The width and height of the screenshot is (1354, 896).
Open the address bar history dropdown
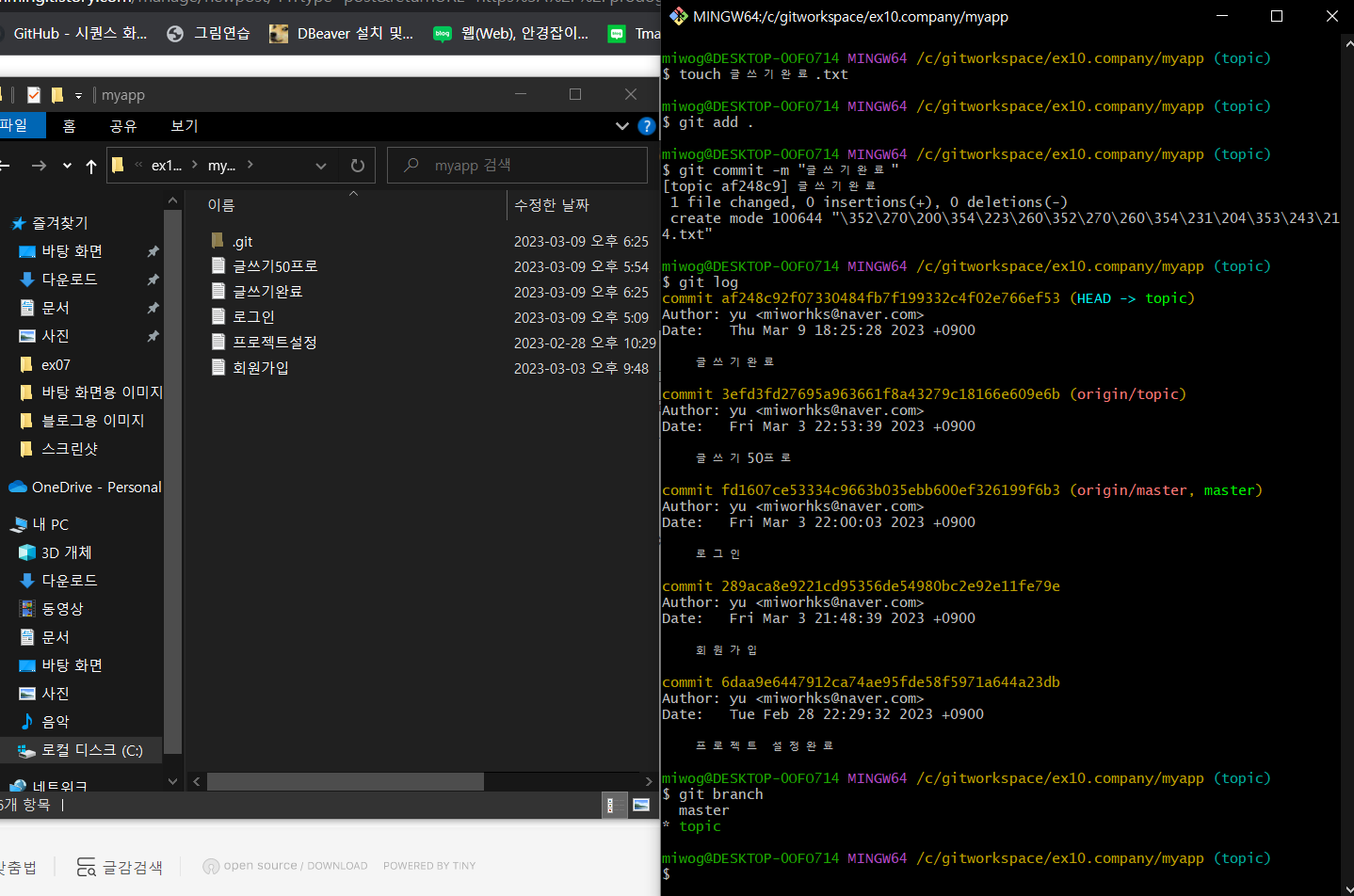tap(321, 166)
